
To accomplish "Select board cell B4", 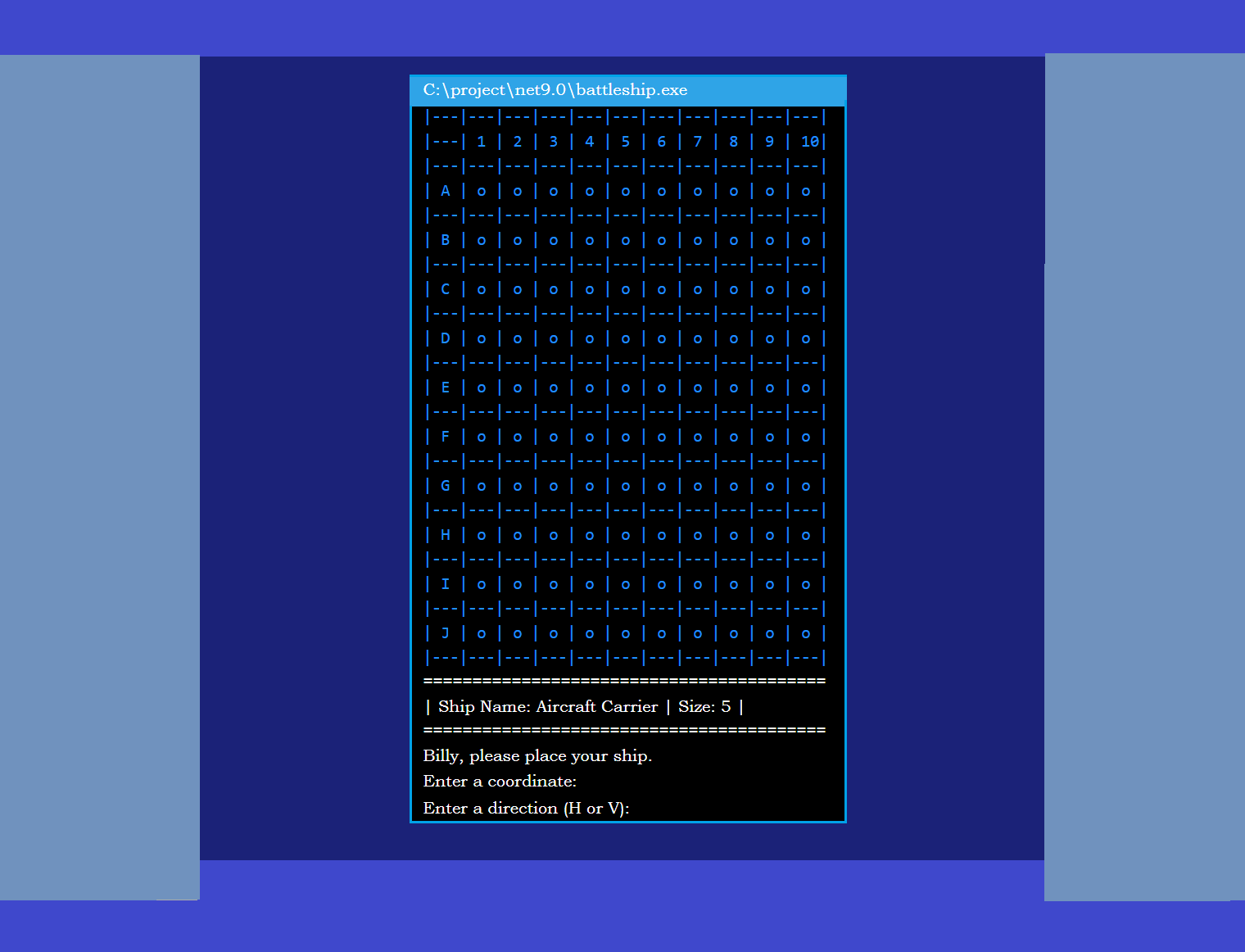I will tap(590, 241).
